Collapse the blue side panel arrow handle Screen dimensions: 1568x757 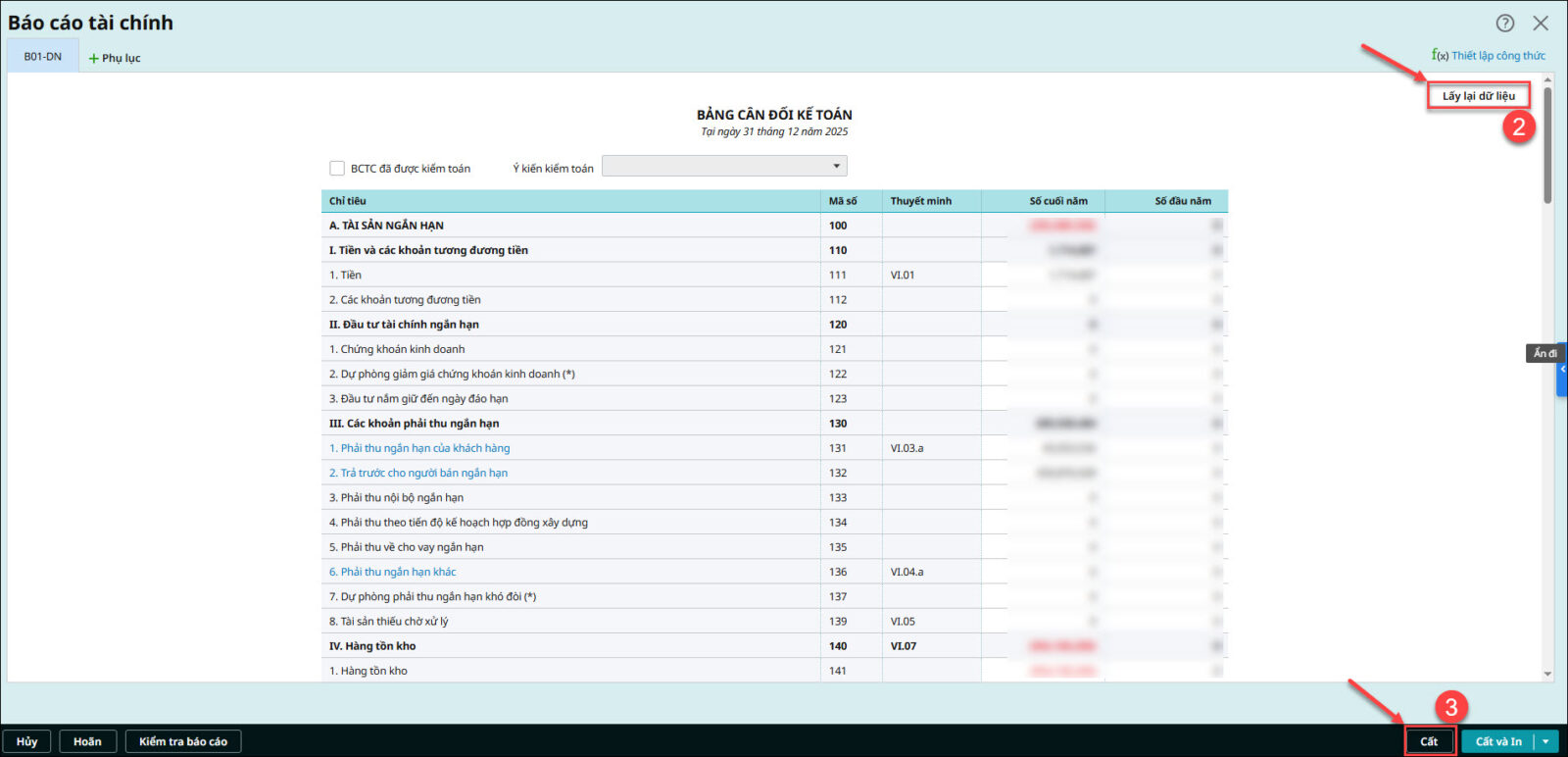[1562, 369]
